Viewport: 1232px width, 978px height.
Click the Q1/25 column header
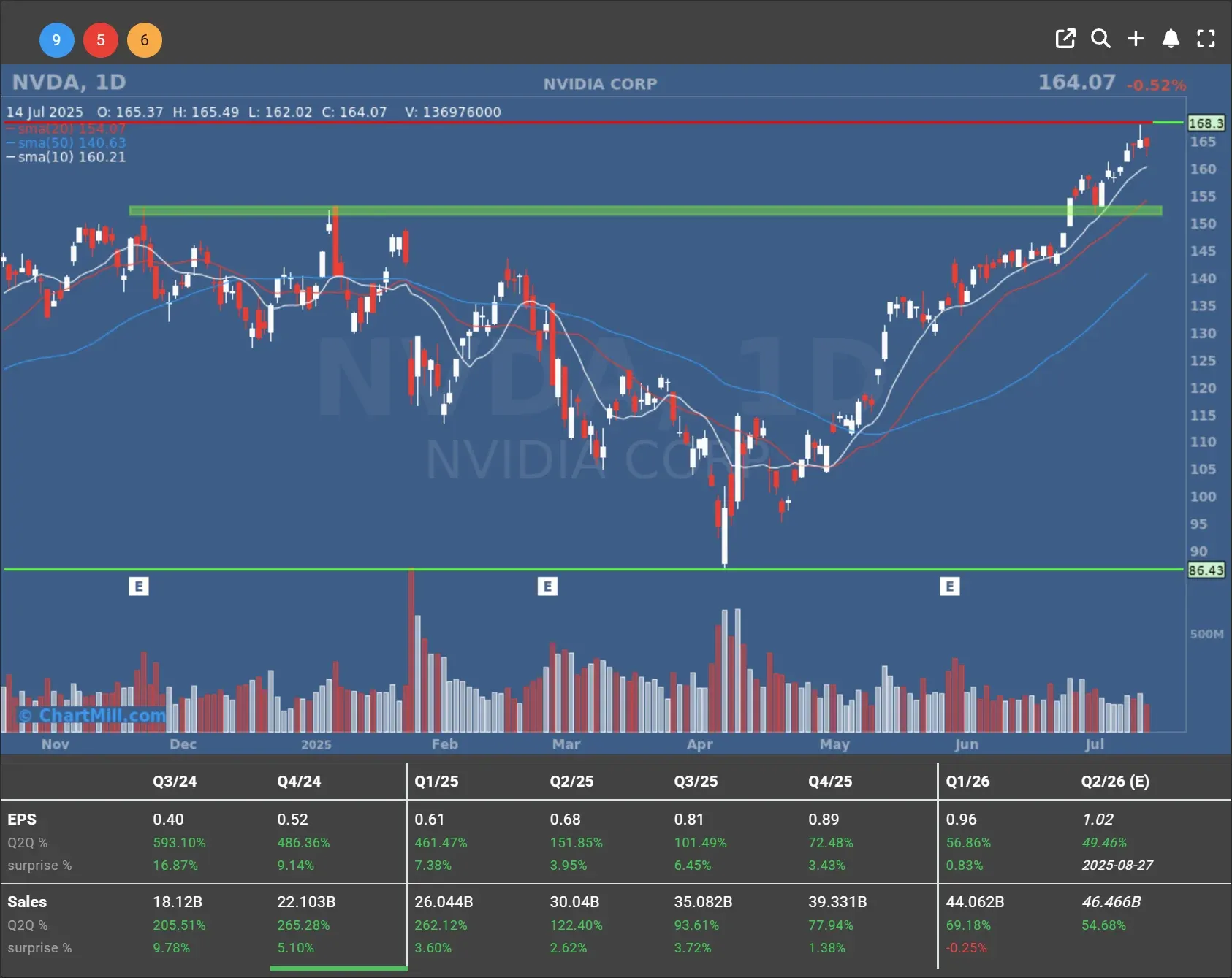tap(436, 781)
